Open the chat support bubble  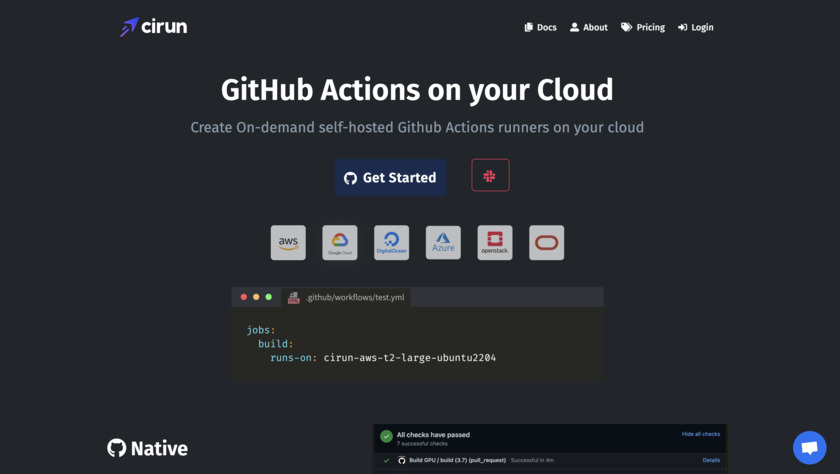[x=809, y=448]
